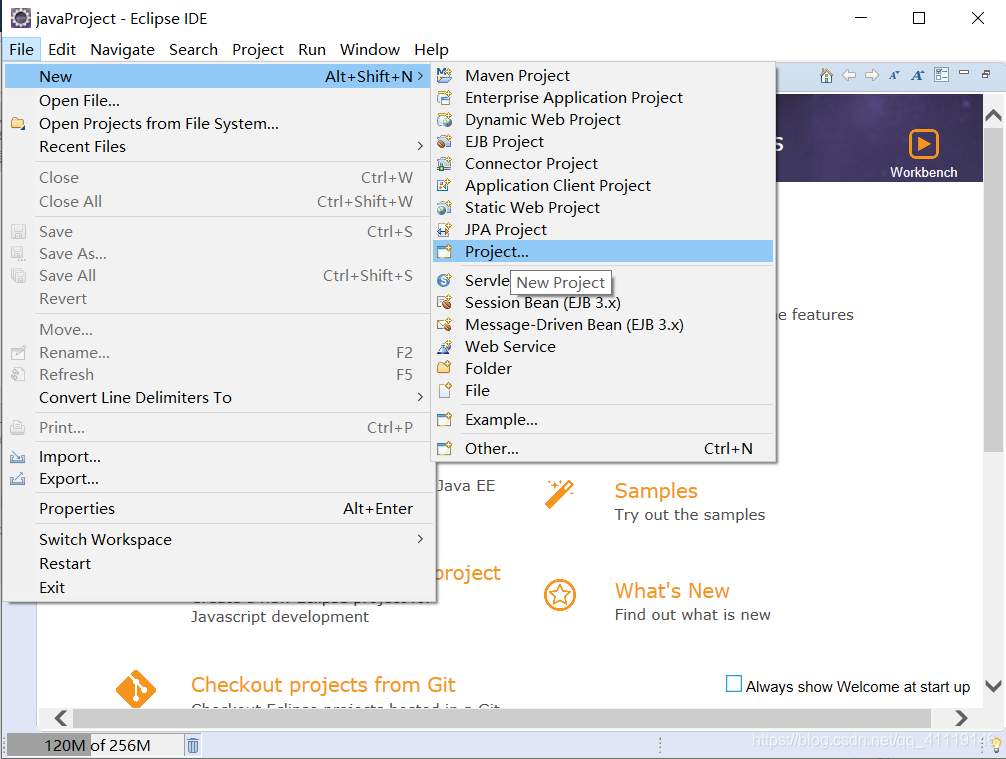Expand the Switch Workspace submenu

(420, 539)
